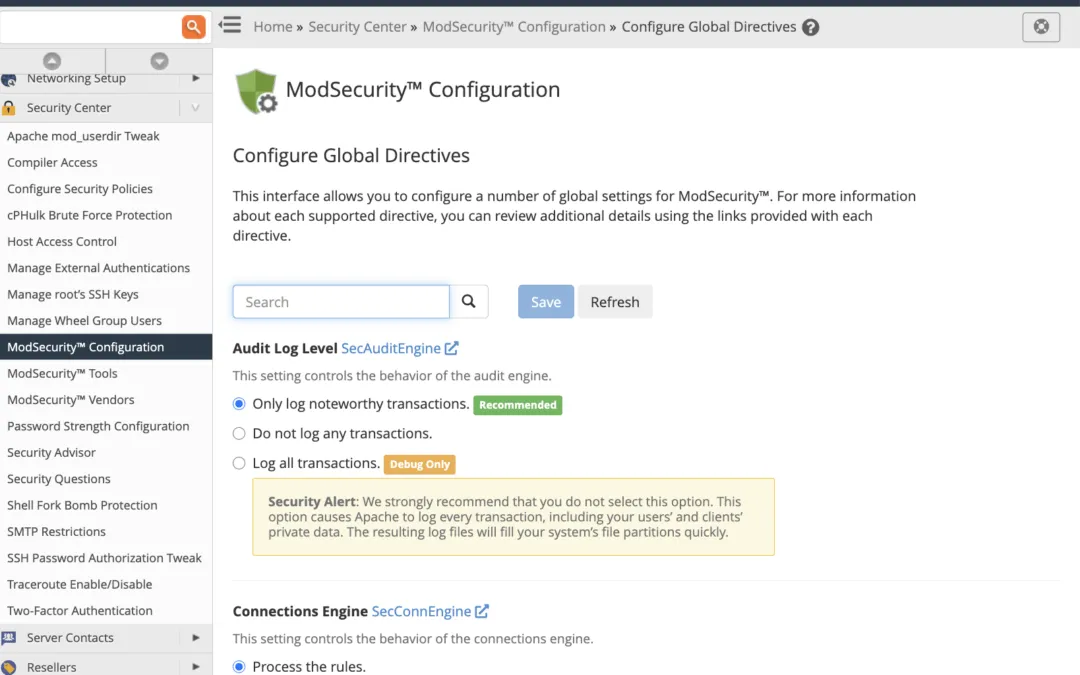Open Security Advisor from the sidebar
Viewport: 1080px width, 675px height.
point(51,452)
